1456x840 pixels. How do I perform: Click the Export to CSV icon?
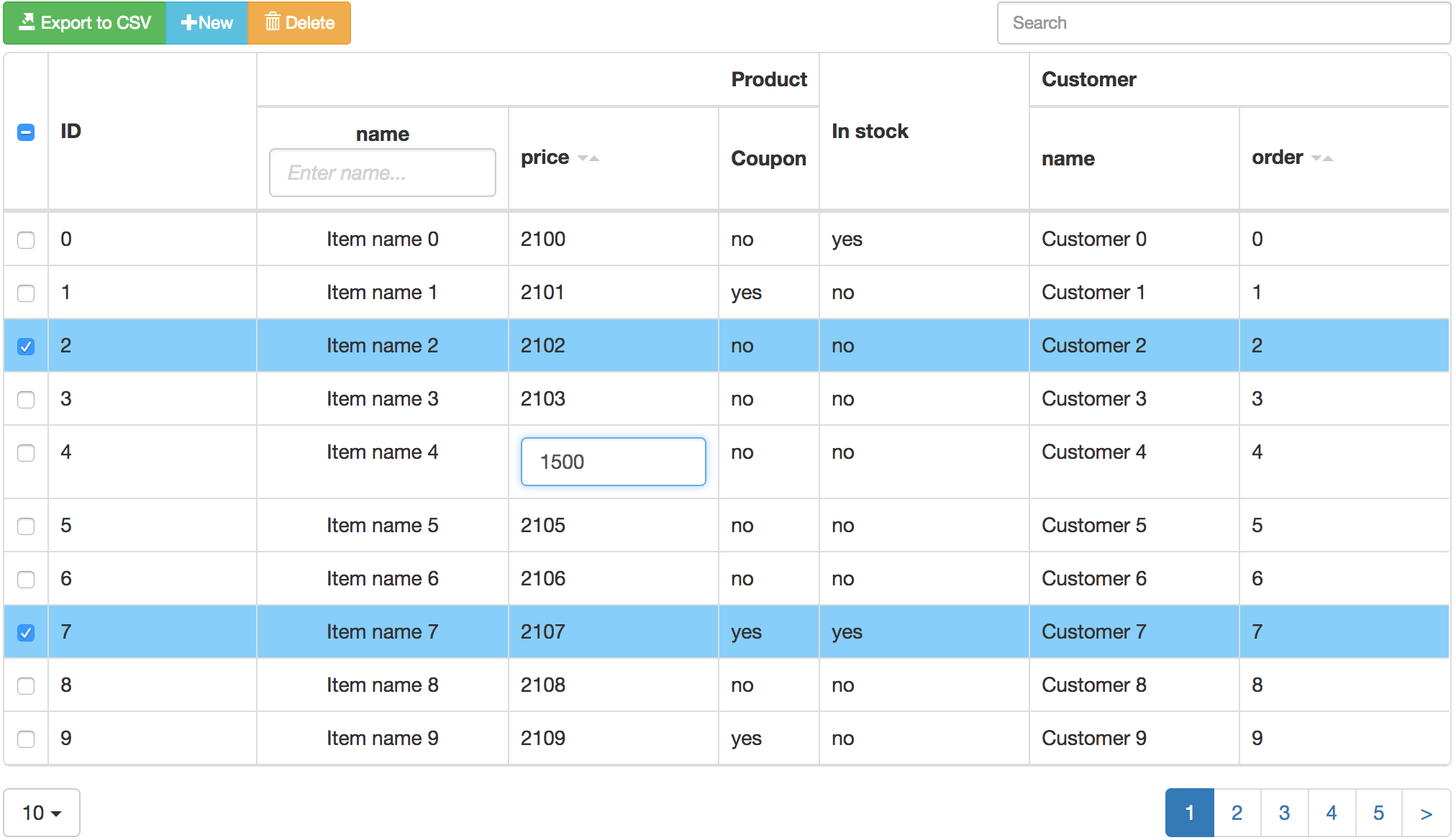[27, 22]
